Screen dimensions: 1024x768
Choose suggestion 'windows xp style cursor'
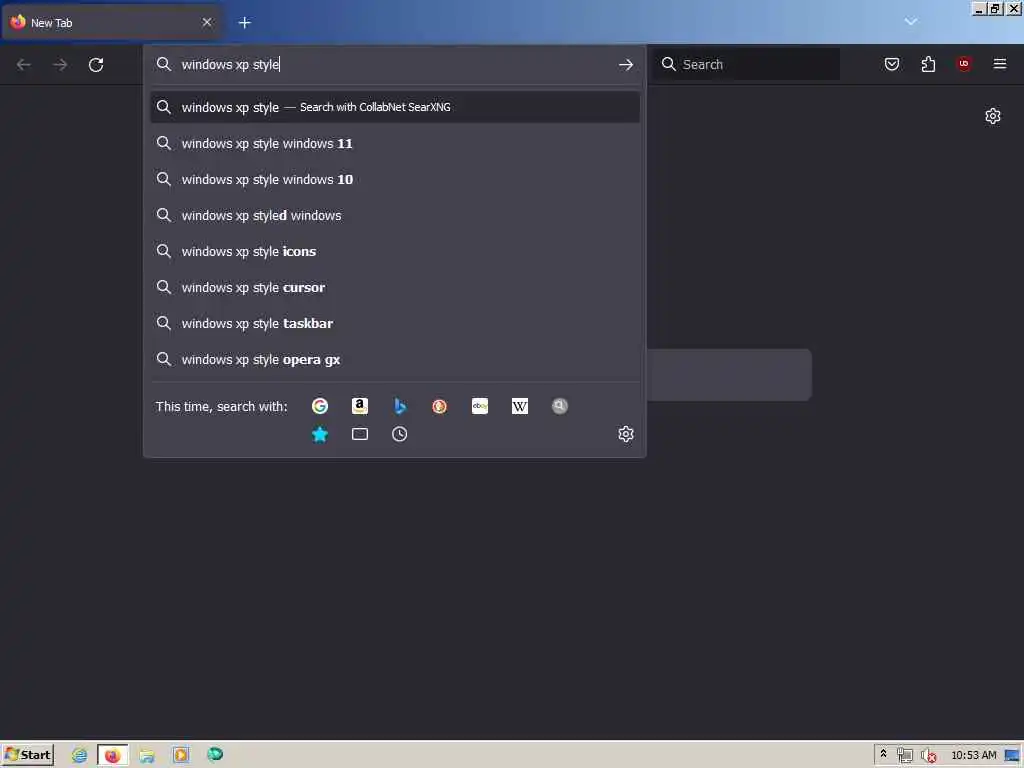[x=394, y=287]
